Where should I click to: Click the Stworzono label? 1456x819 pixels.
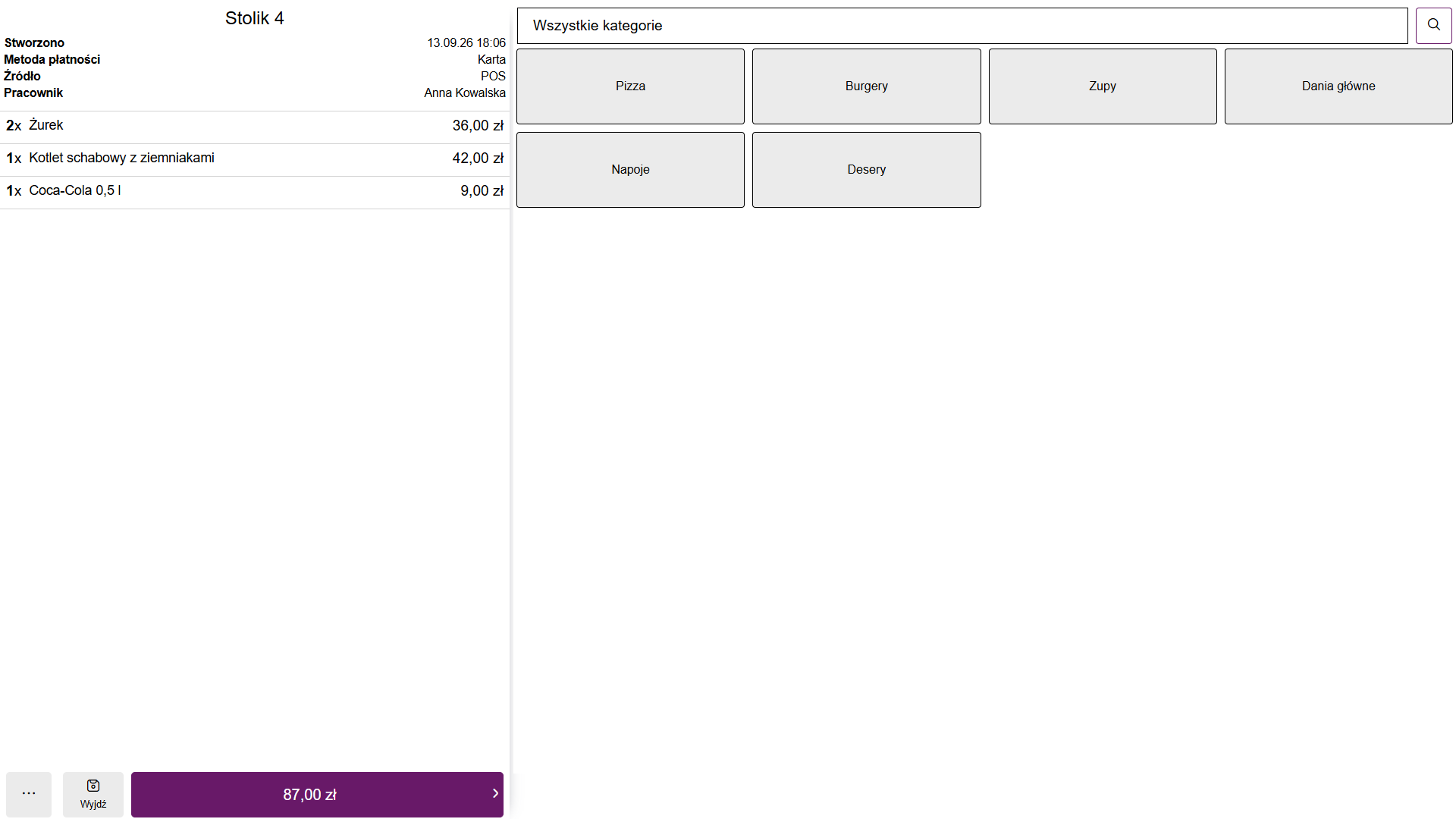[x=34, y=42]
